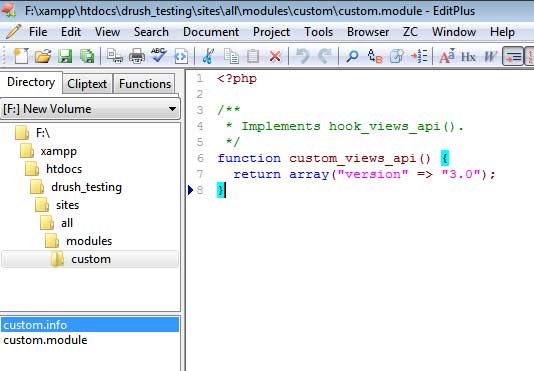Click EditPlus app icon in title bar

pos(9,10)
